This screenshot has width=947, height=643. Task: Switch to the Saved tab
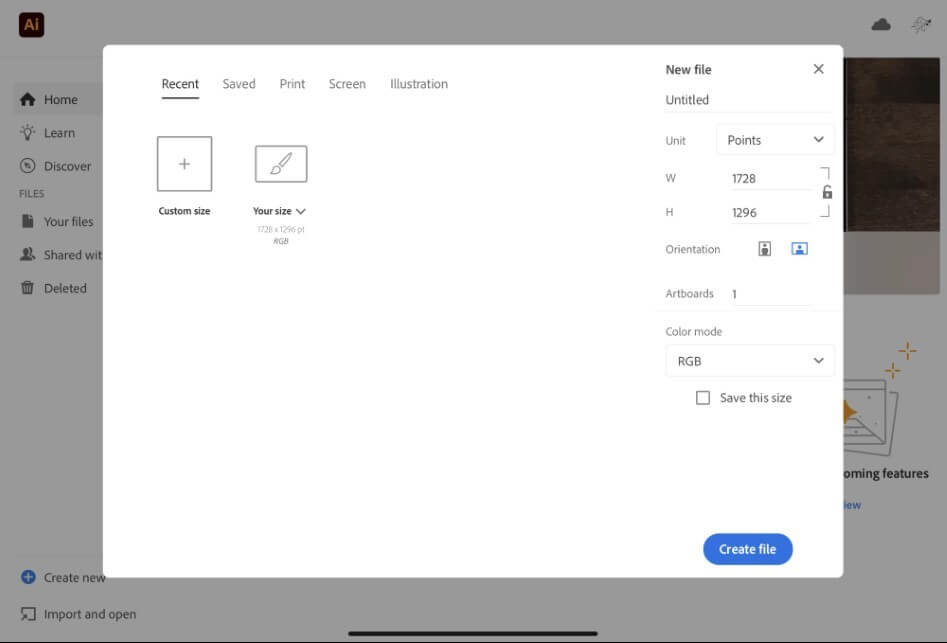tap(239, 84)
